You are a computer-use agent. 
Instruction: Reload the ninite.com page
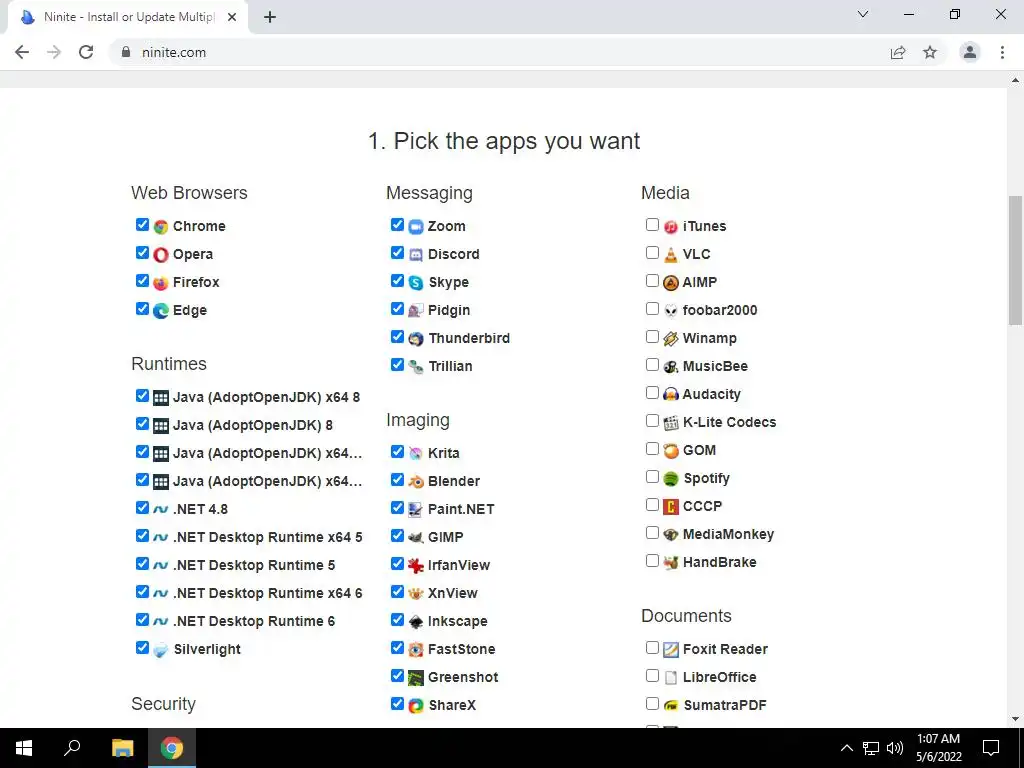(x=86, y=52)
